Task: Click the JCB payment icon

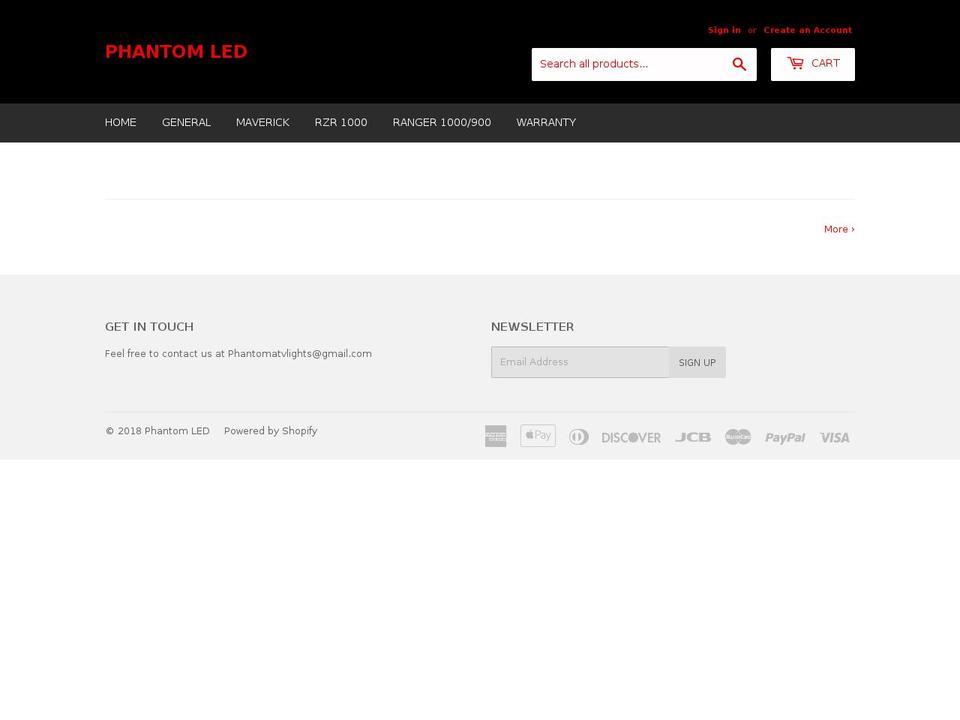Action: [x=693, y=437]
